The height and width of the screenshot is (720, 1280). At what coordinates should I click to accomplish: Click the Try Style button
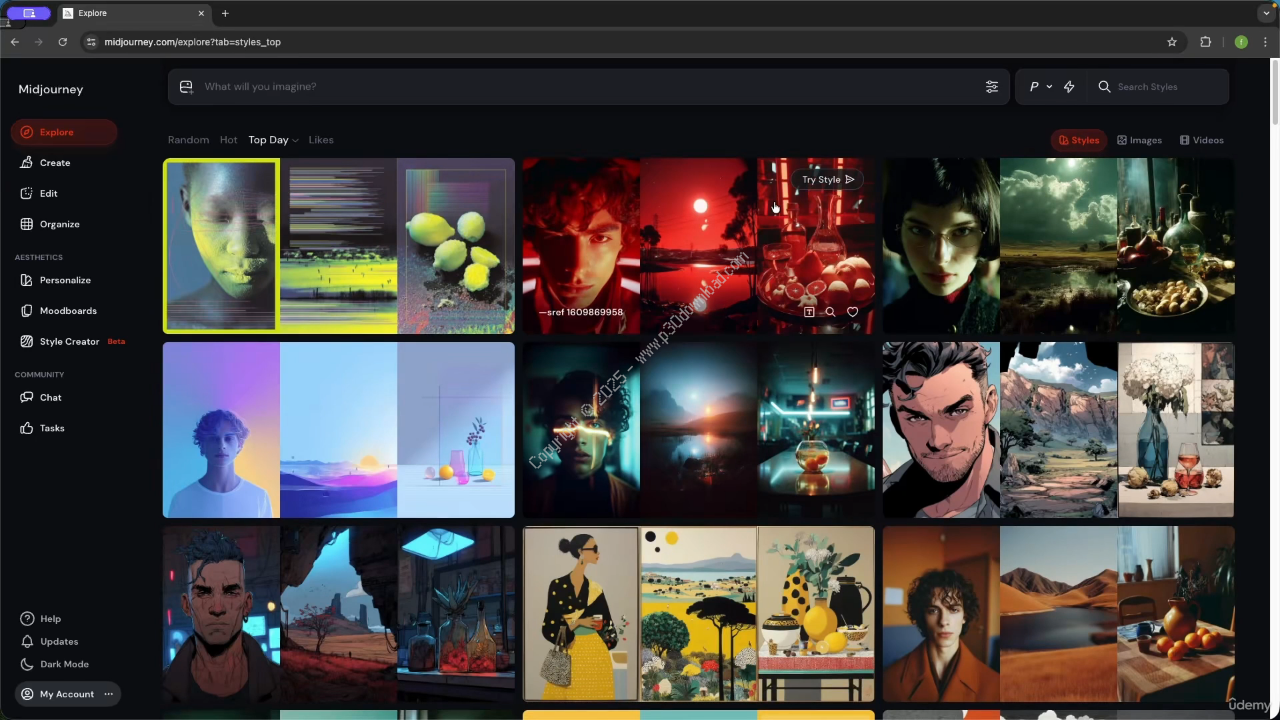827,180
